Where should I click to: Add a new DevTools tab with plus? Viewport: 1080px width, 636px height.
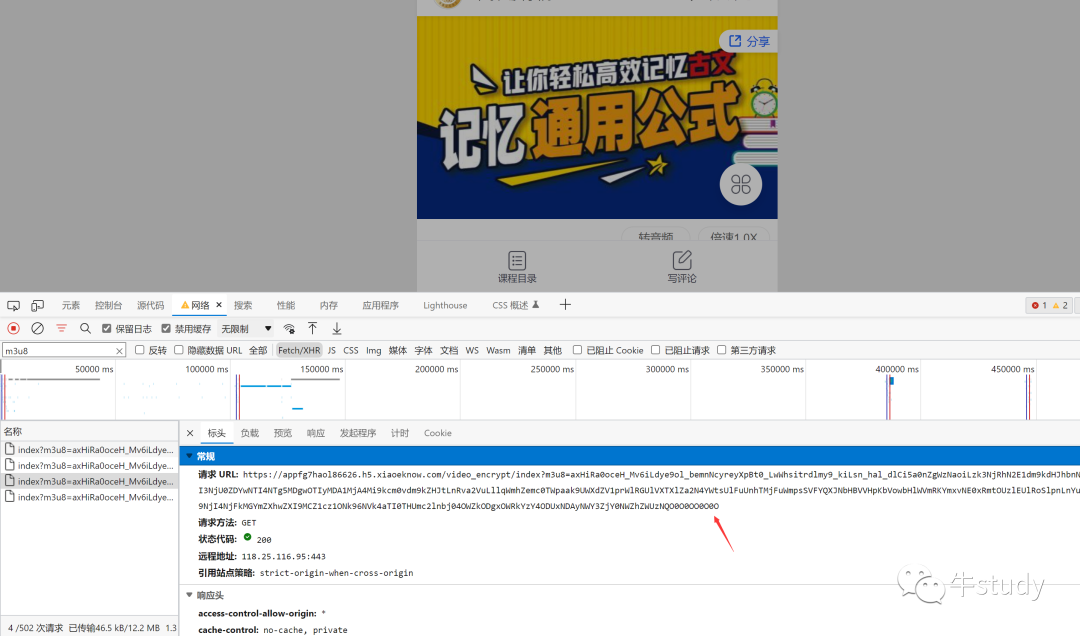(x=565, y=305)
